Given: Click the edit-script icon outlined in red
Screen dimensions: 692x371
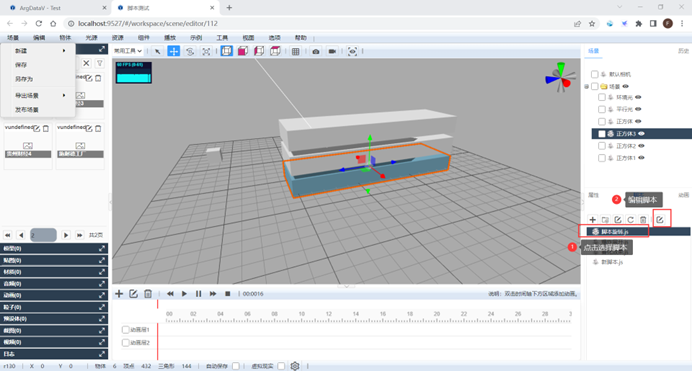Looking at the screenshot, I should coord(660,219).
